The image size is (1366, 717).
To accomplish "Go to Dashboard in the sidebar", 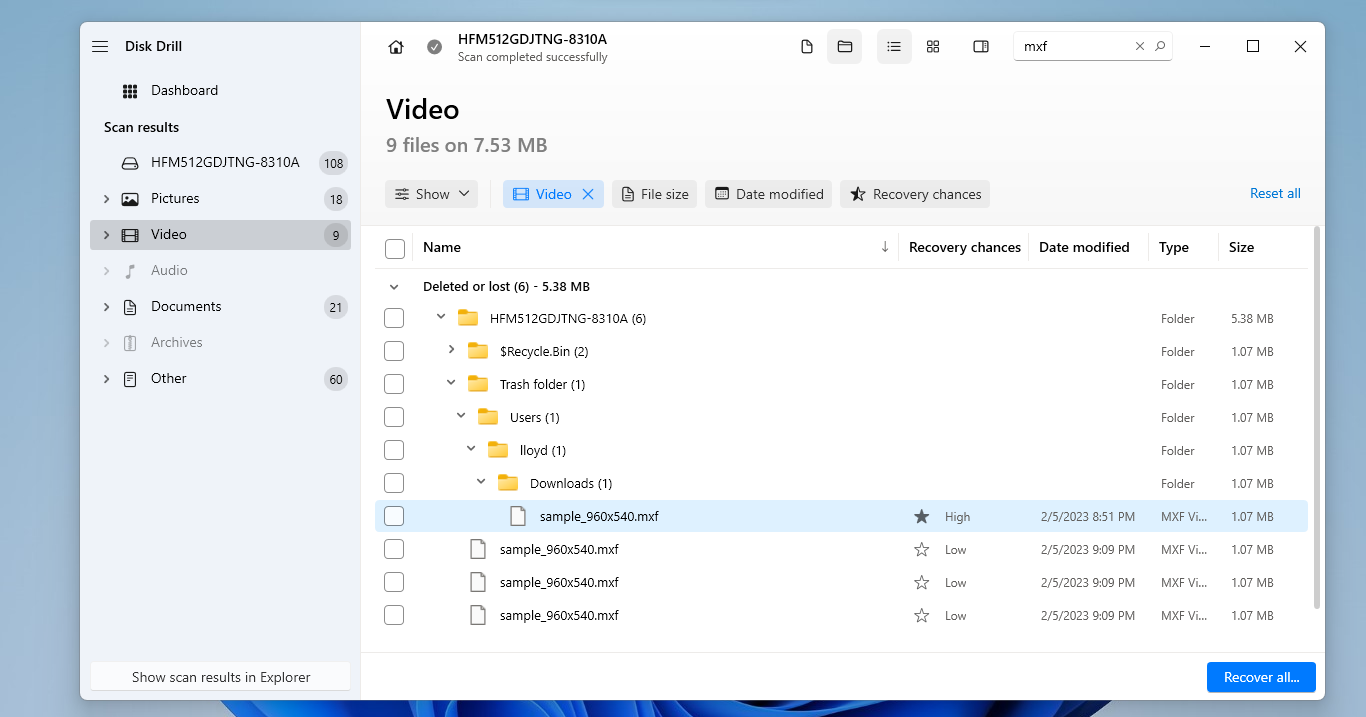I will (x=184, y=91).
